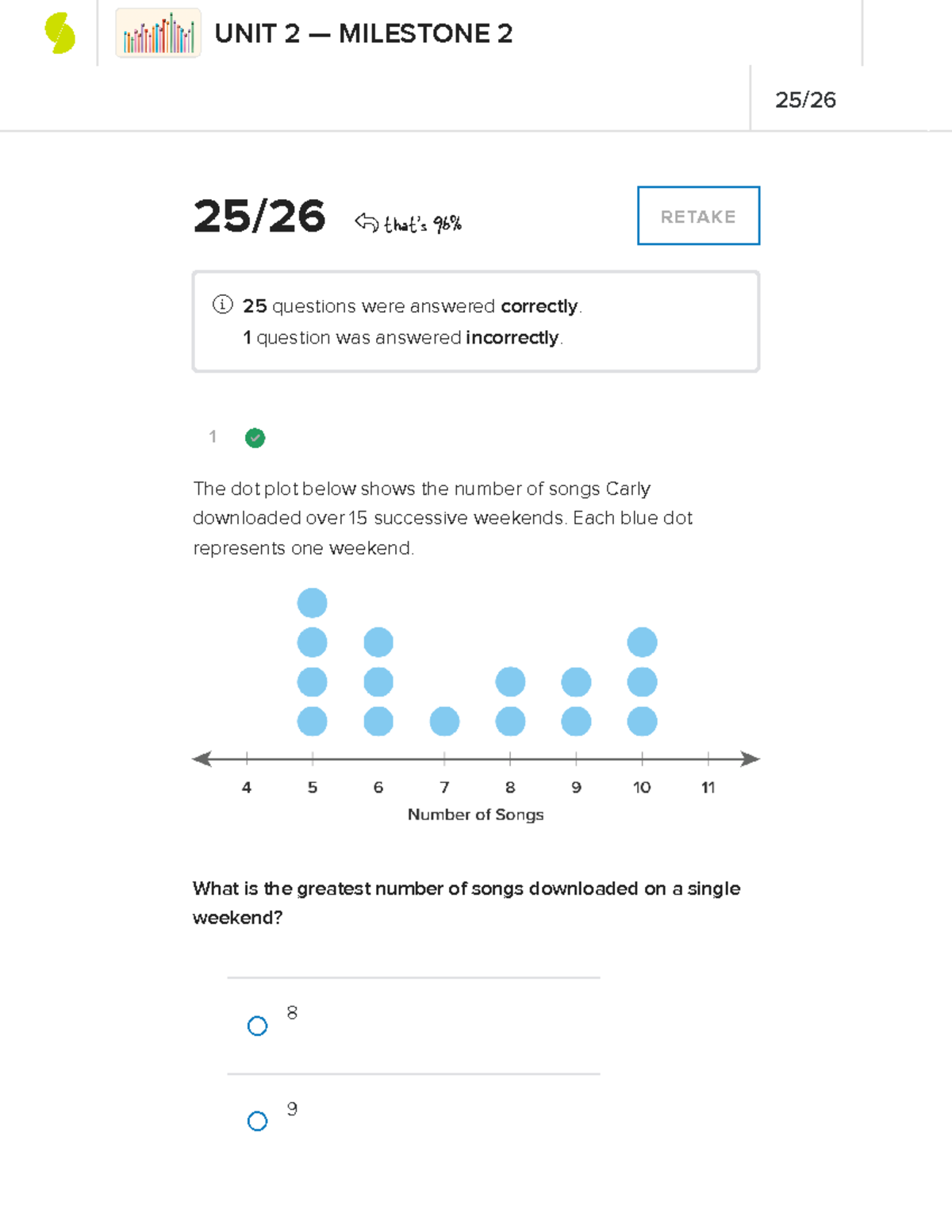952x1232 pixels.
Task: Select the green checkmark beside question 1
Action: tap(255, 438)
